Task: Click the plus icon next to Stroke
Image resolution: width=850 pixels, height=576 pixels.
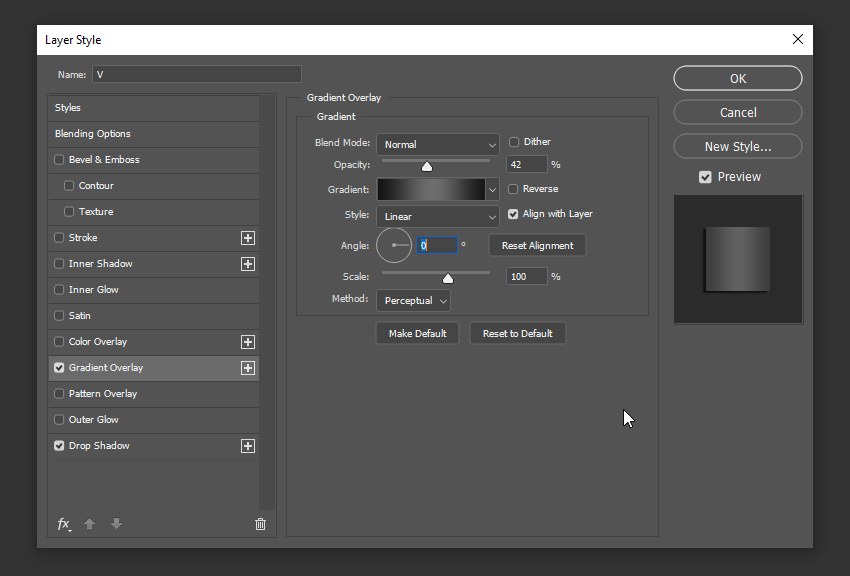Action: (247, 238)
